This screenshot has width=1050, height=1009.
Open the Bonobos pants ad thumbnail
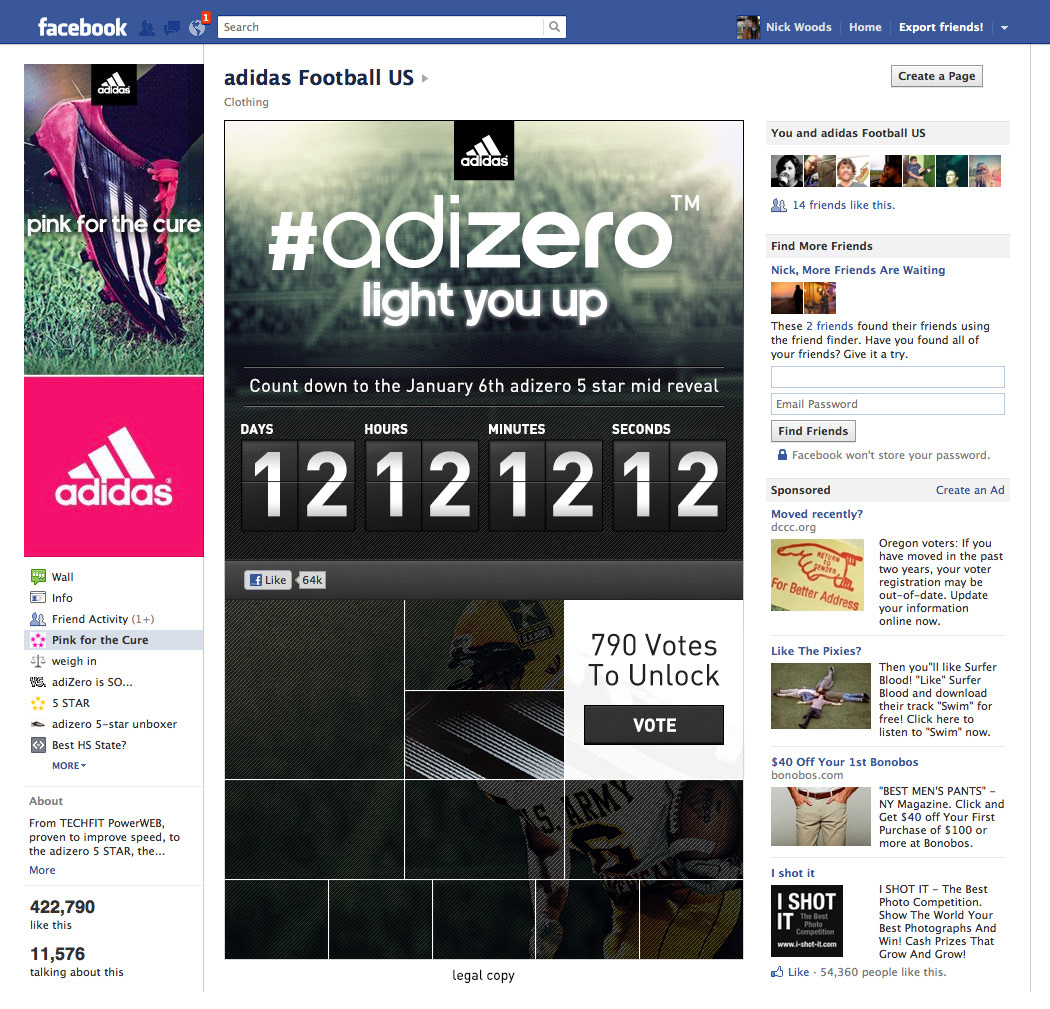(820, 816)
